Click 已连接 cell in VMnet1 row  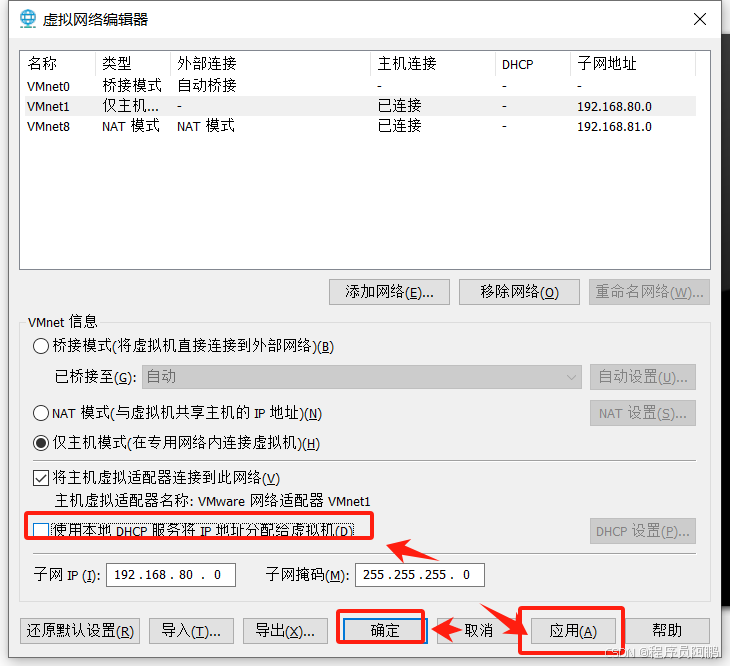click(x=399, y=106)
